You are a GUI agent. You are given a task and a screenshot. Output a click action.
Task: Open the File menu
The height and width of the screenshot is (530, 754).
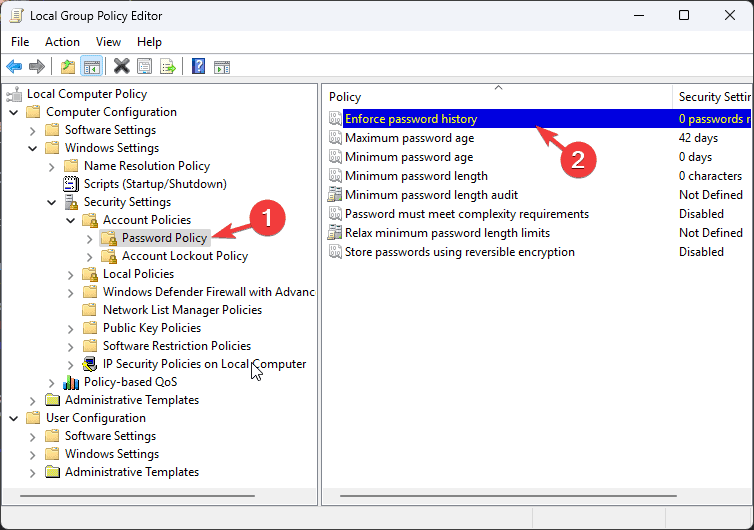pyautogui.click(x=20, y=42)
